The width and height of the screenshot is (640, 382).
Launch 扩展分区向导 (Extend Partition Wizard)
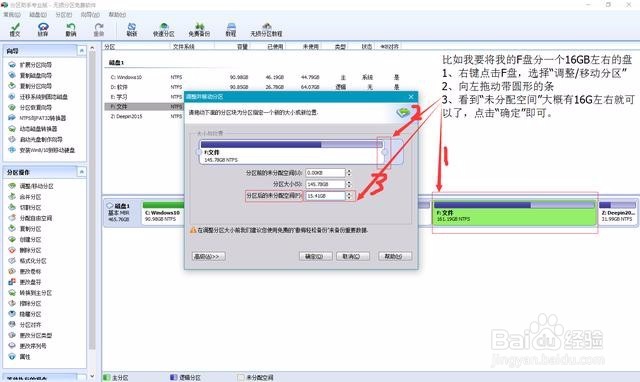point(30,65)
